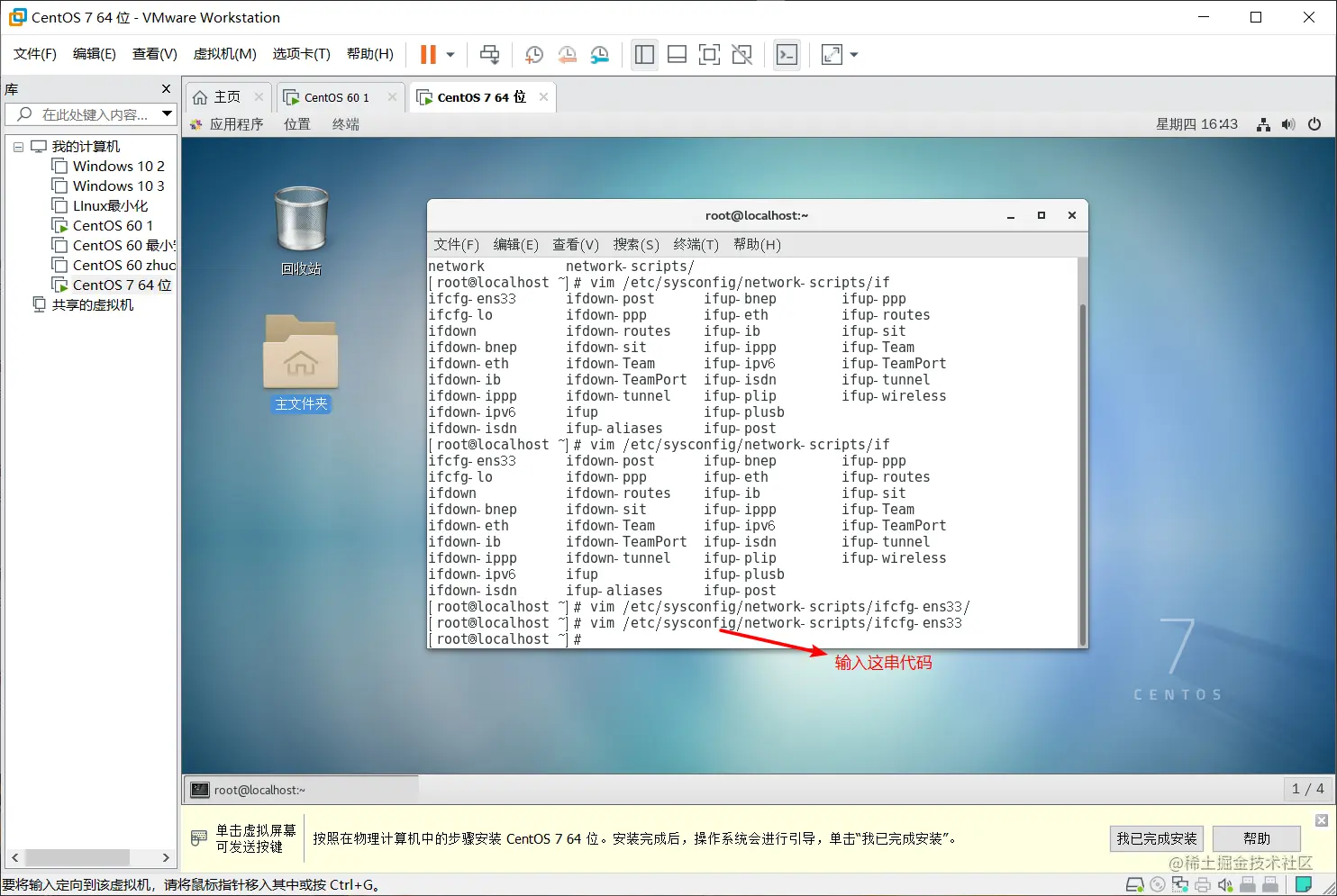Click the 1 / 4 workspace switcher

(x=1307, y=789)
